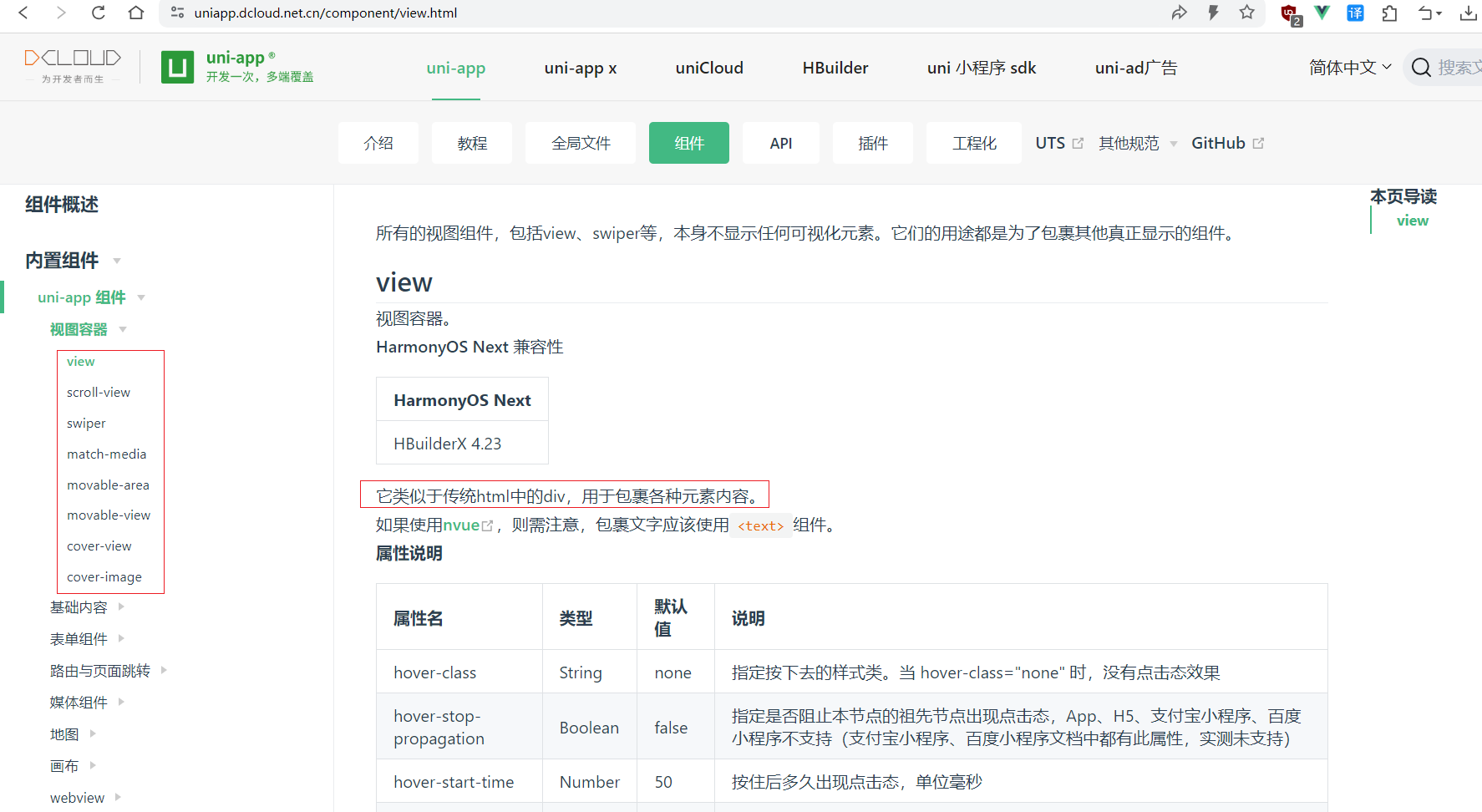Open translate extension icon
Image resolution: width=1482 pixels, height=812 pixels.
coord(1355,13)
